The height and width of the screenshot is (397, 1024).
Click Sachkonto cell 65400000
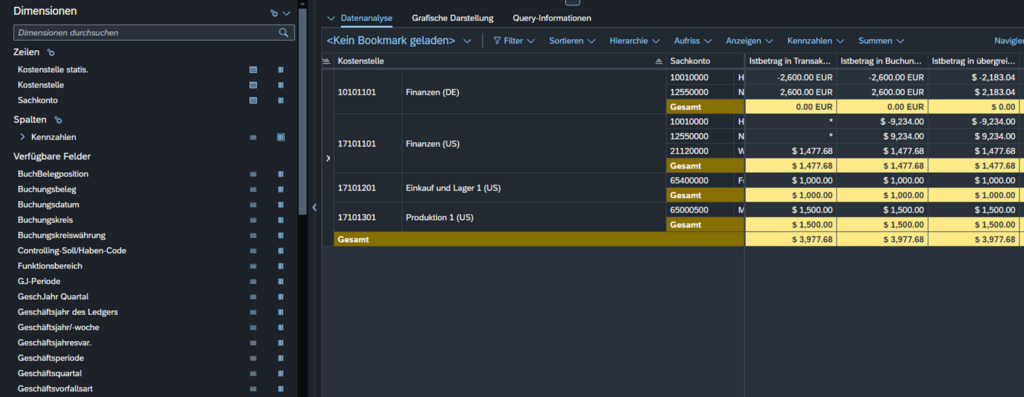700,180
